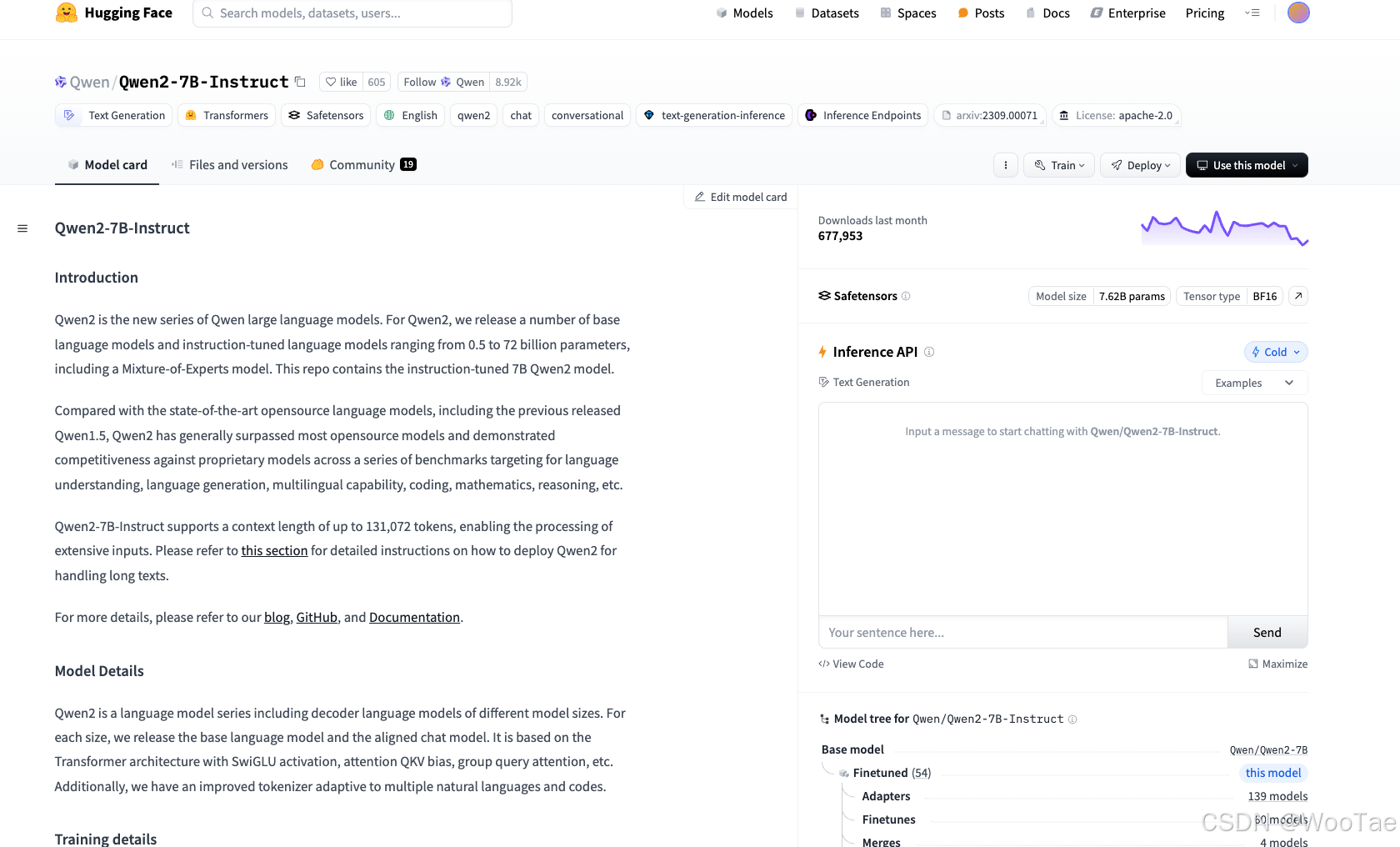Open the Safetensors info icon
This screenshot has width=1400, height=847.
[906, 296]
